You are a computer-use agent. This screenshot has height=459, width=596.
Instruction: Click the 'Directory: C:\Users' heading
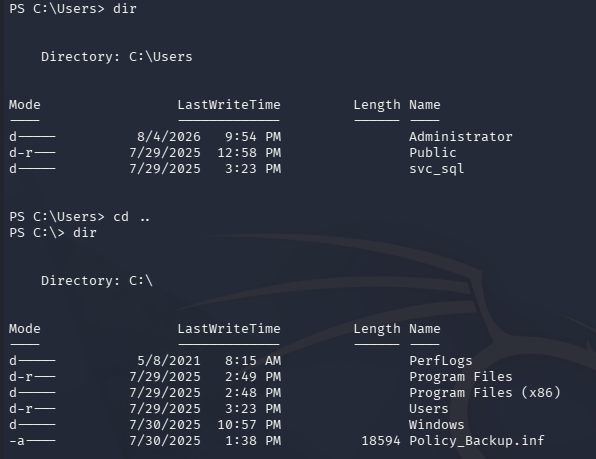117,57
